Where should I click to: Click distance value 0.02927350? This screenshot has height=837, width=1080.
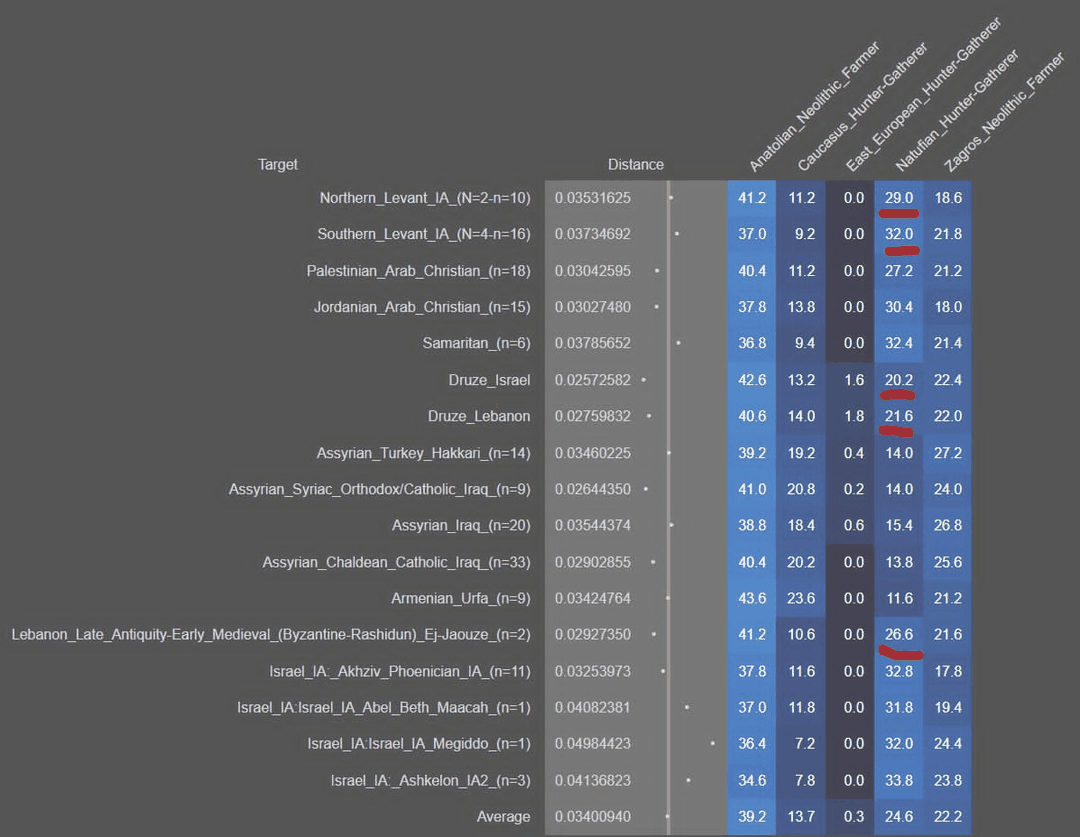coord(592,634)
